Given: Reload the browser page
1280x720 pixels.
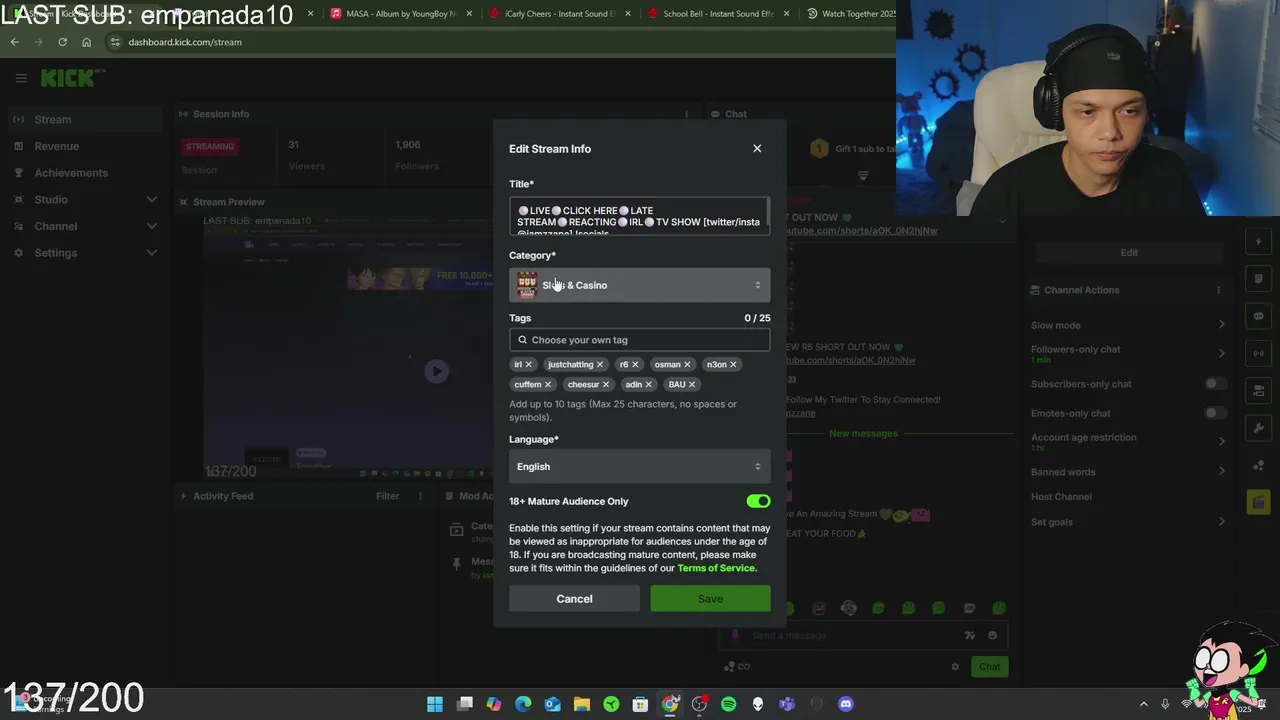Looking at the screenshot, I should click(x=62, y=42).
